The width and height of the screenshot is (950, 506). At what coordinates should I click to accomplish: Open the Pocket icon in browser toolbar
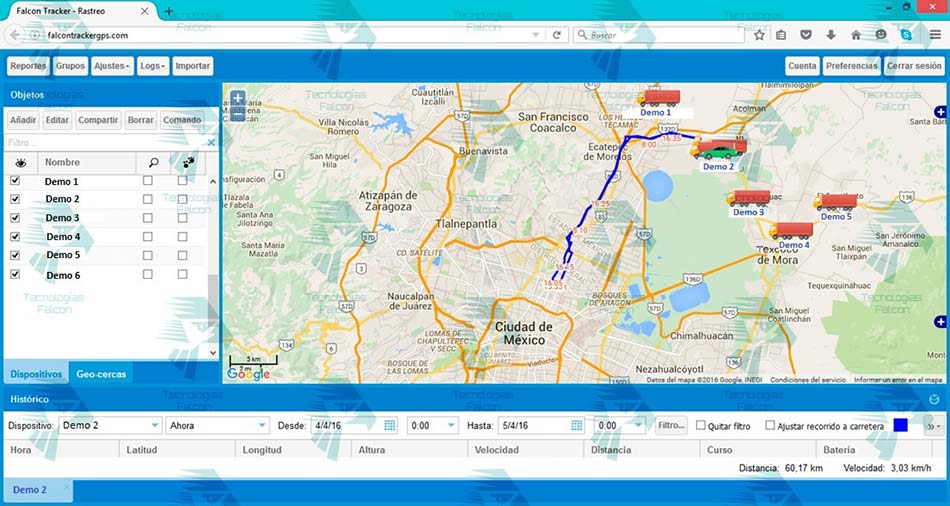(806, 35)
